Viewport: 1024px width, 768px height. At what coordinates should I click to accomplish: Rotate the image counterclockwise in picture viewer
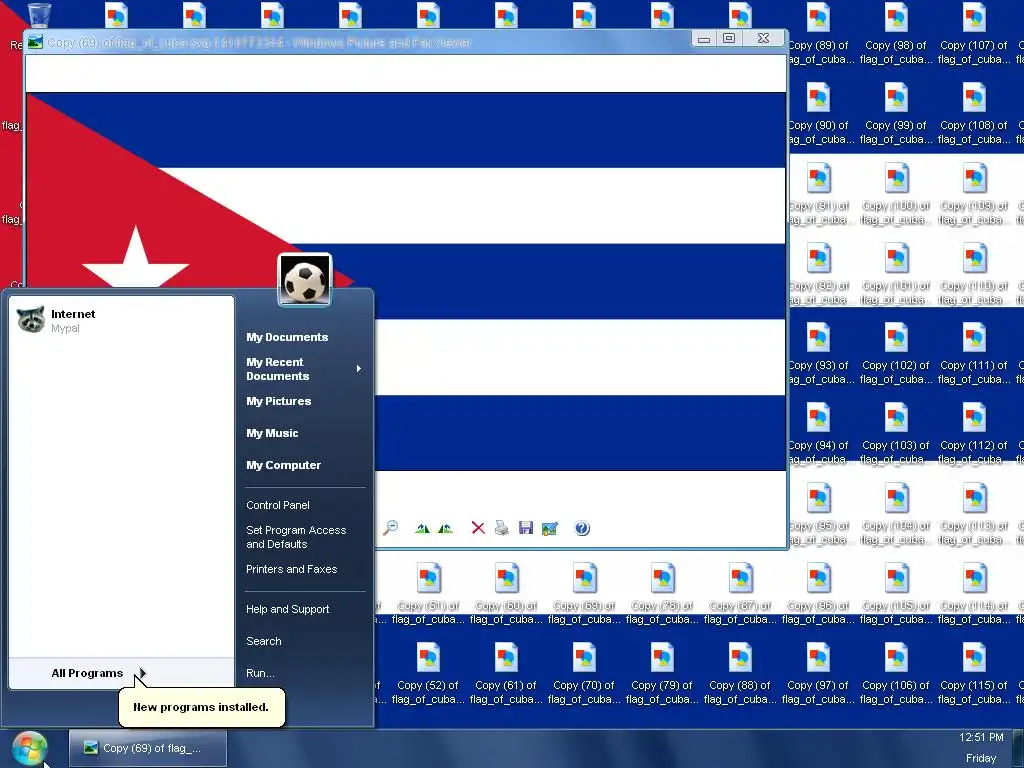pyautogui.click(x=445, y=528)
